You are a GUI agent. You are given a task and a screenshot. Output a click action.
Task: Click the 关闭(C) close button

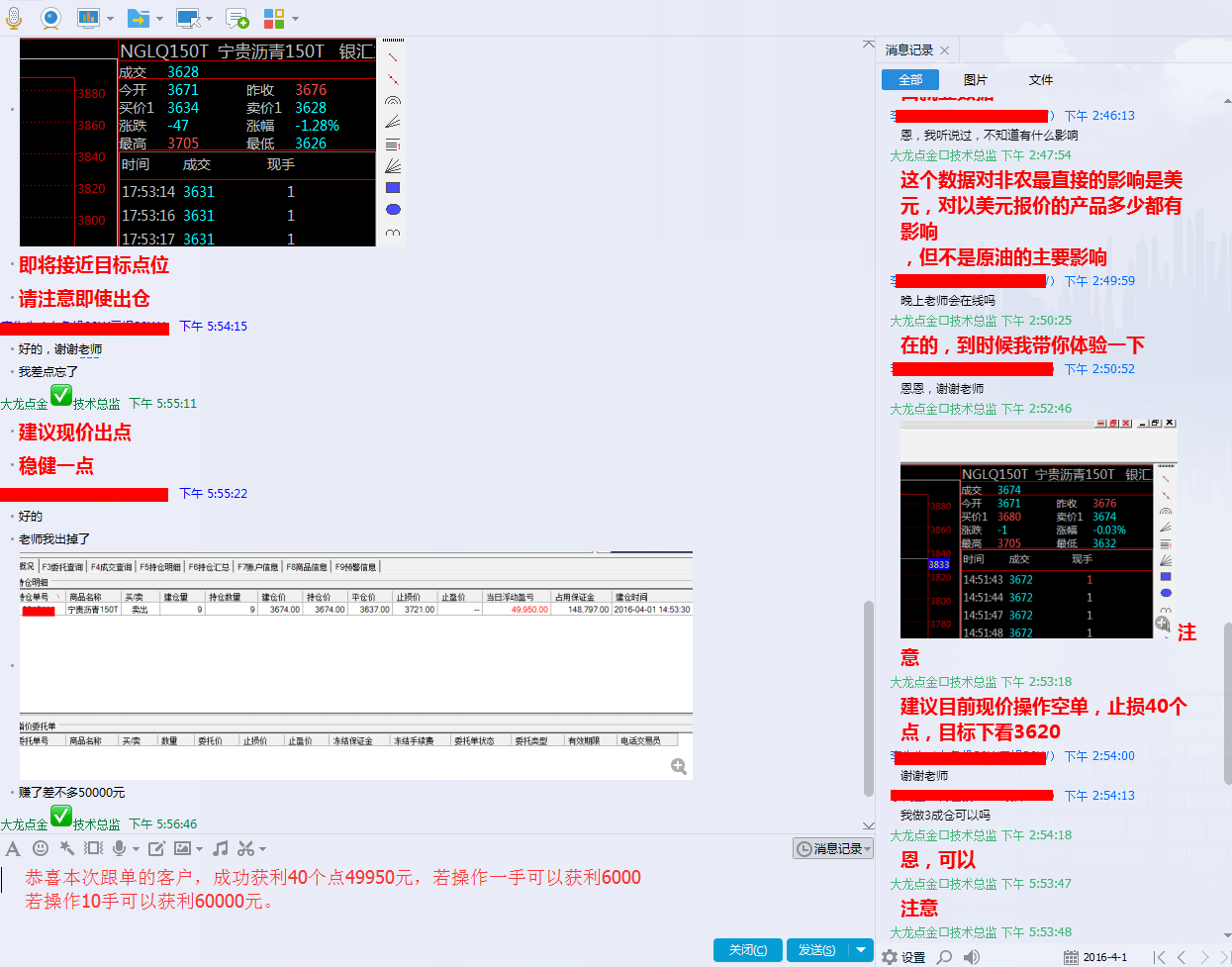pos(747,950)
